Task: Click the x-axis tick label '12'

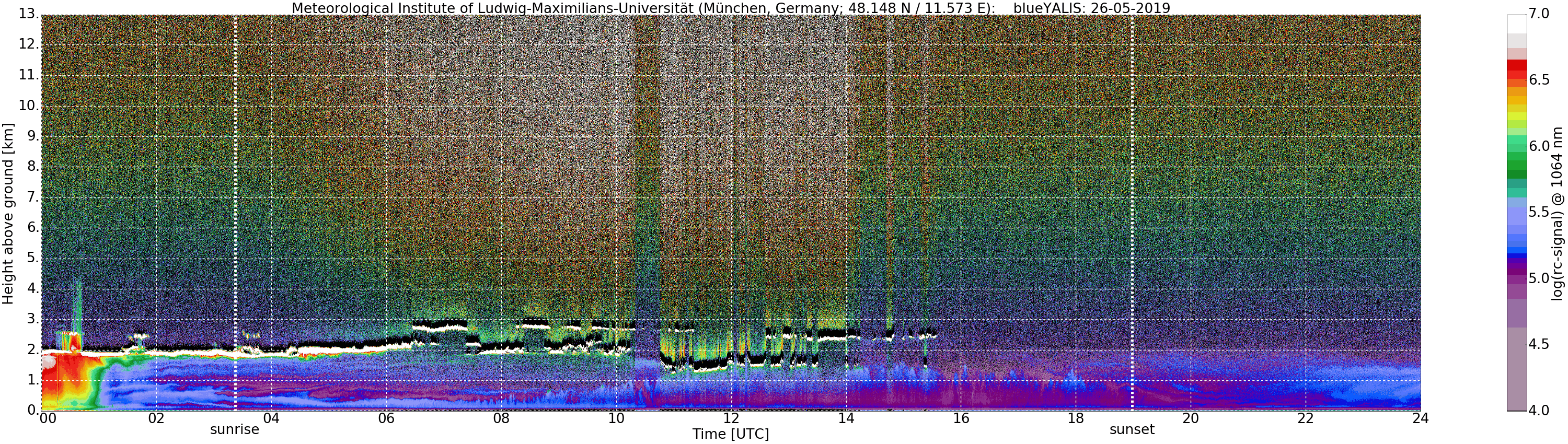Action: (x=731, y=418)
